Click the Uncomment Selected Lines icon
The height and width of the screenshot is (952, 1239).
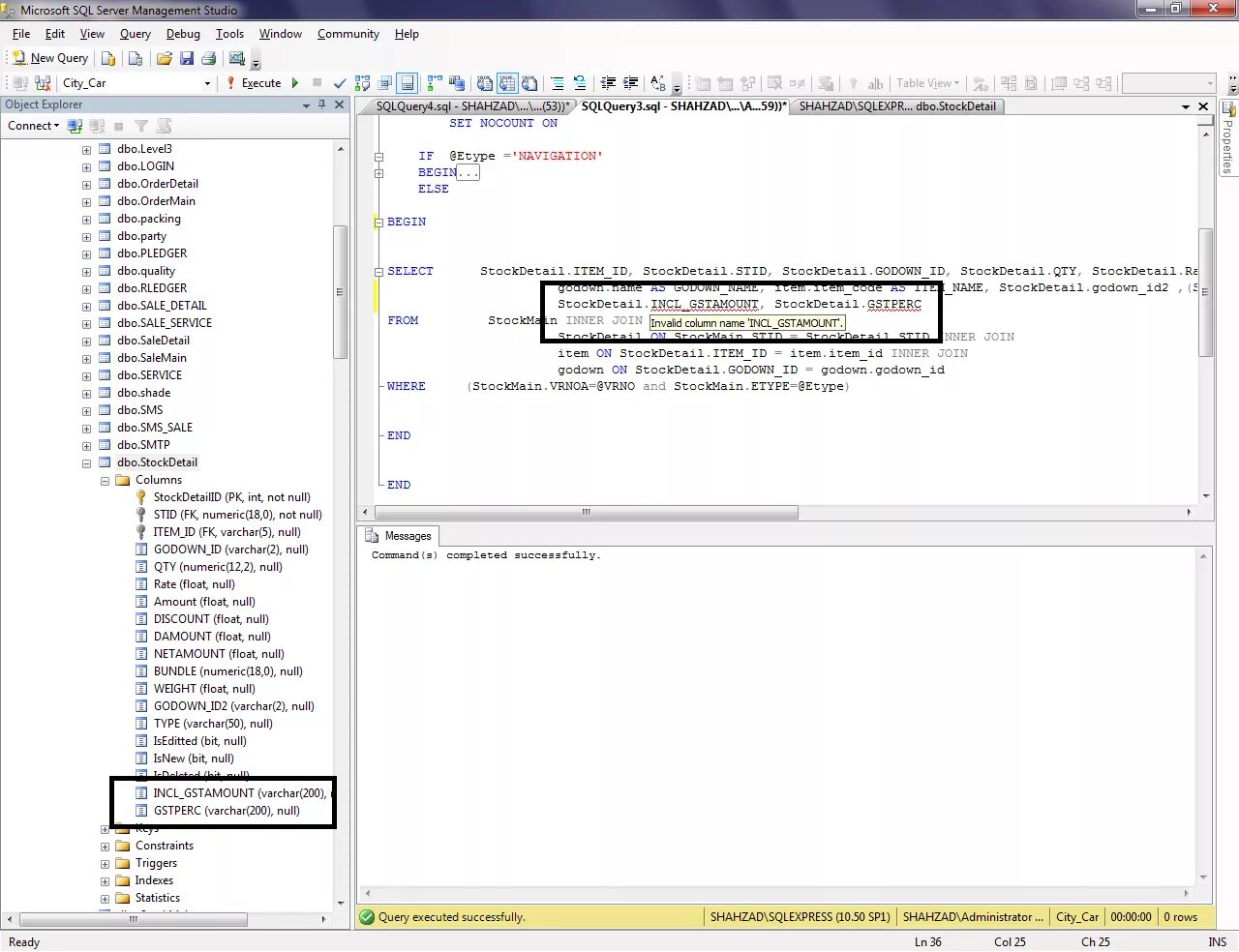click(x=580, y=83)
